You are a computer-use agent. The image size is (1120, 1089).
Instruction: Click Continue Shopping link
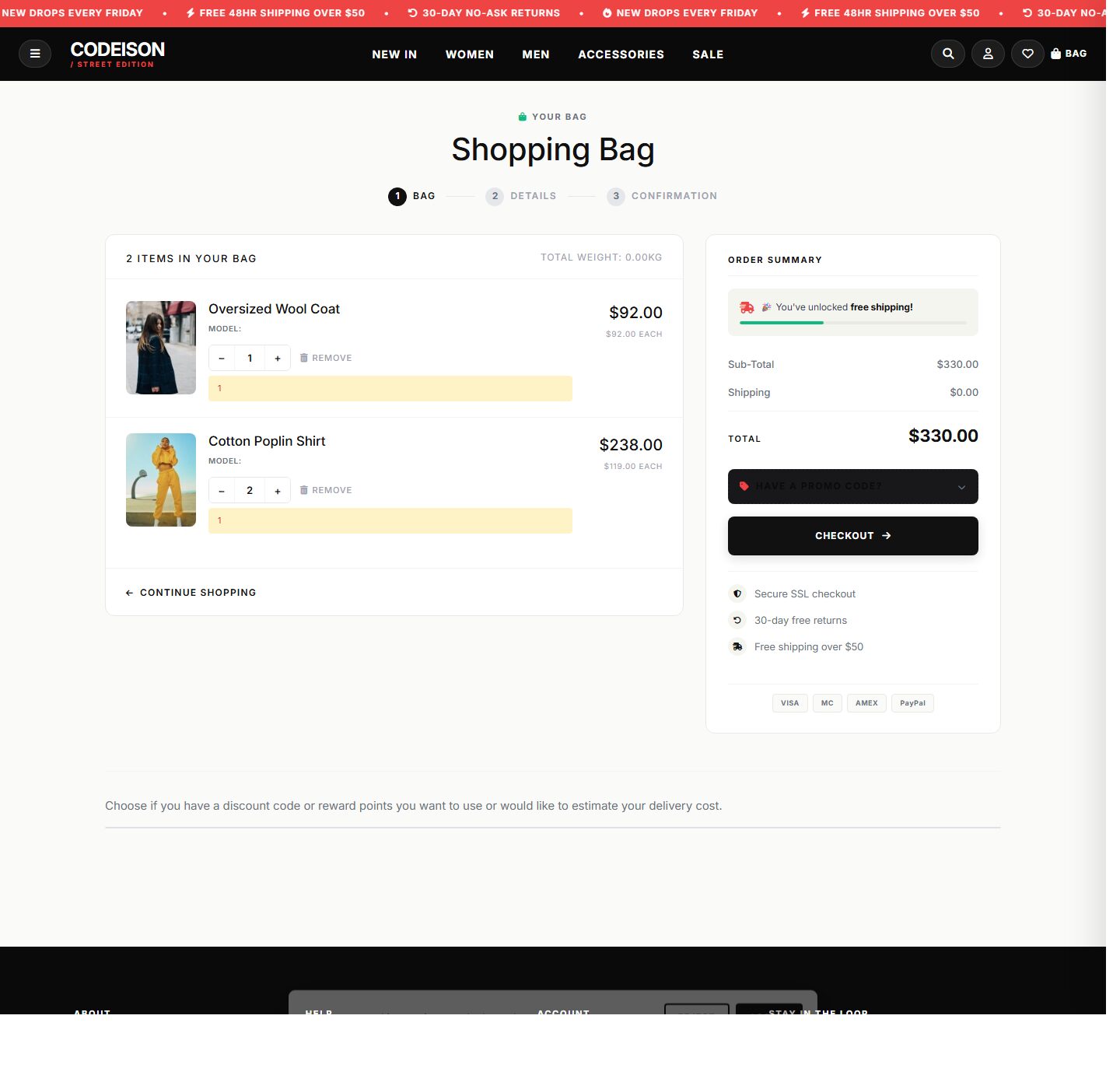tap(191, 593)
